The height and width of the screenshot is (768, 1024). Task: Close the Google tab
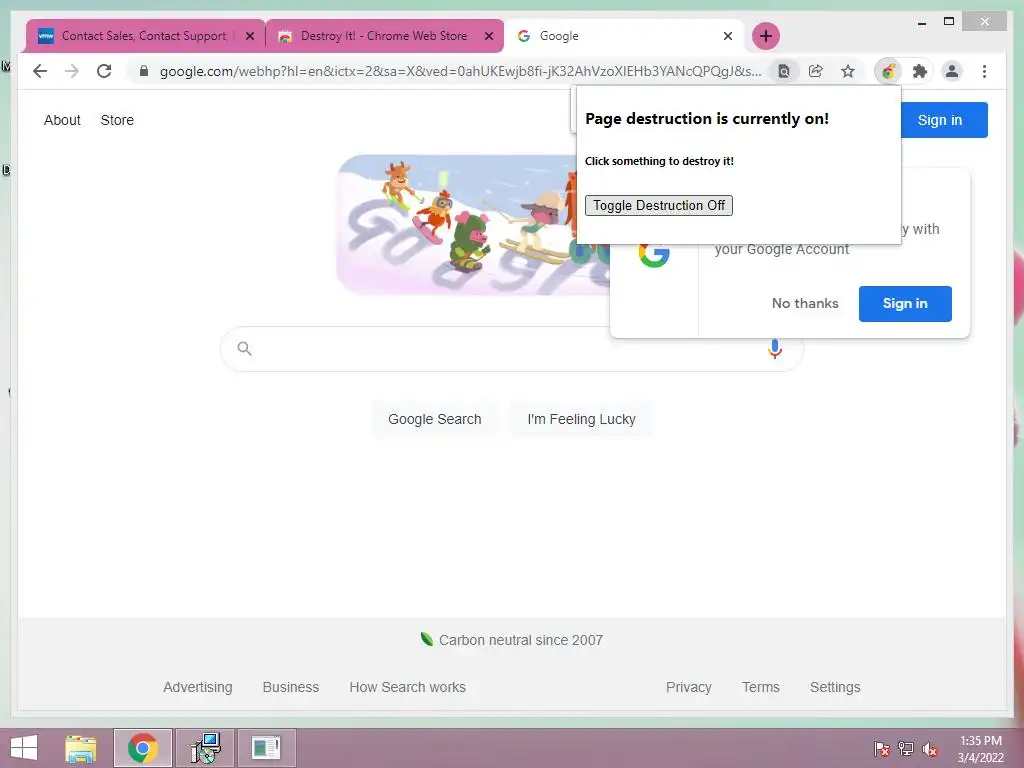(728, 37)
